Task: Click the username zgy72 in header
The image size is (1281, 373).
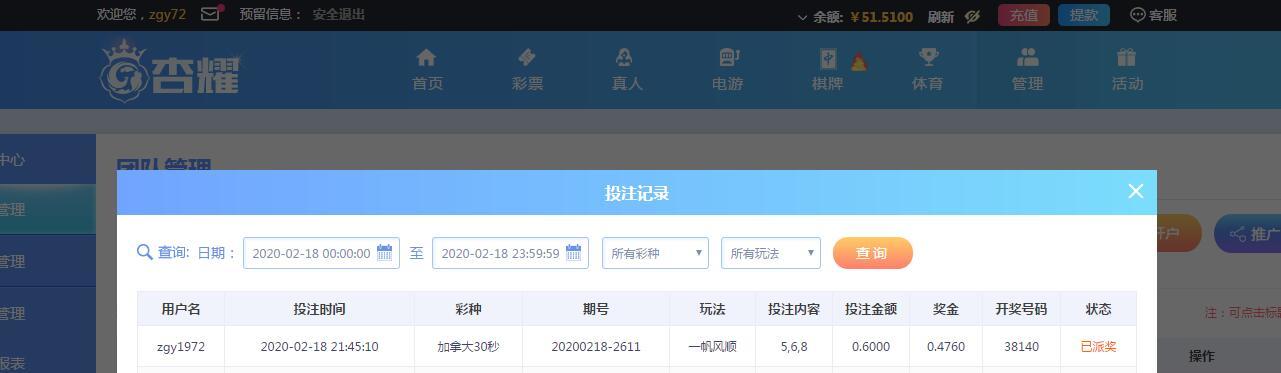Action: point(167,15)
